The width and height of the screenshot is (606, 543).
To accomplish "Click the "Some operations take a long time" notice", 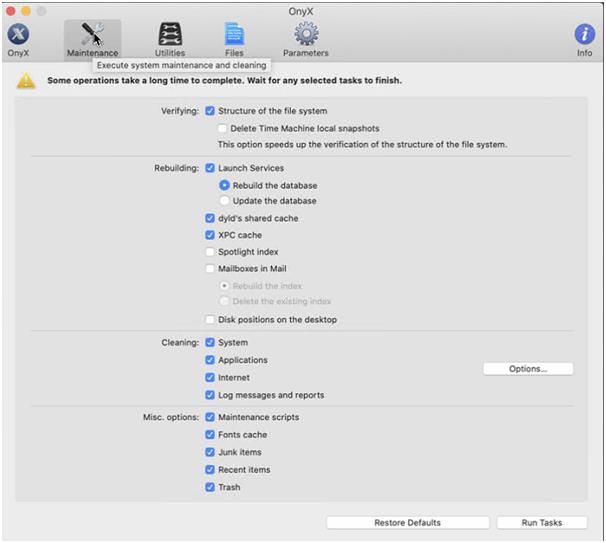I will (225, 80).
